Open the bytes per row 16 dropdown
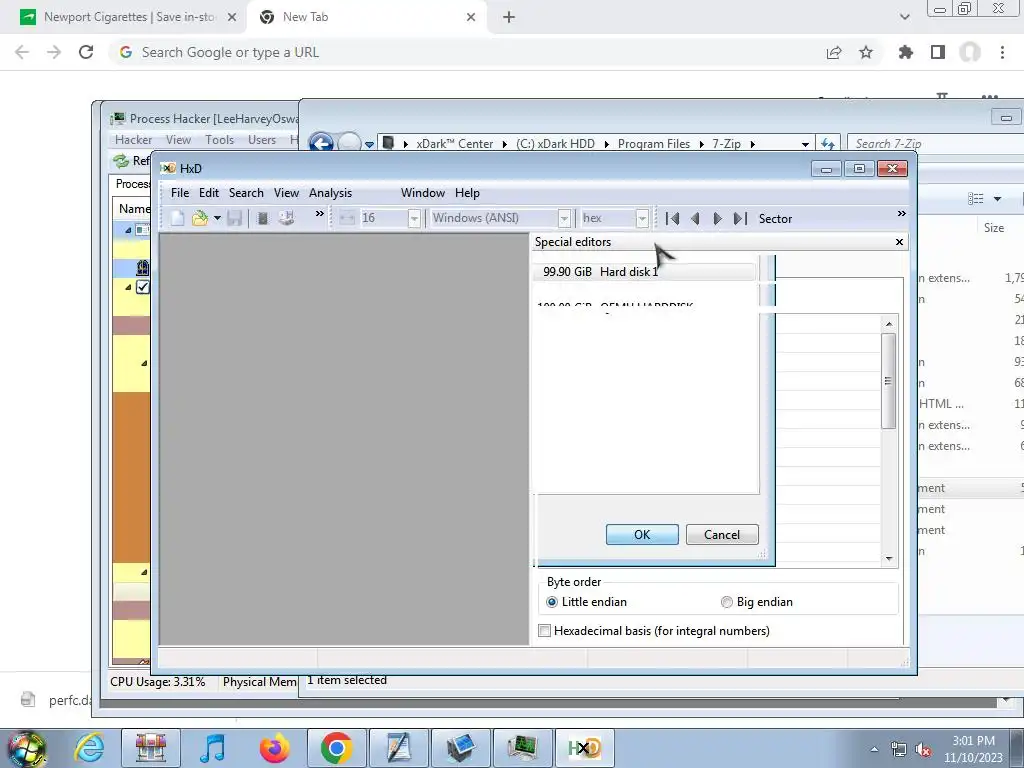This screenshot has height=768, width=1024. [x=414, y=218]
